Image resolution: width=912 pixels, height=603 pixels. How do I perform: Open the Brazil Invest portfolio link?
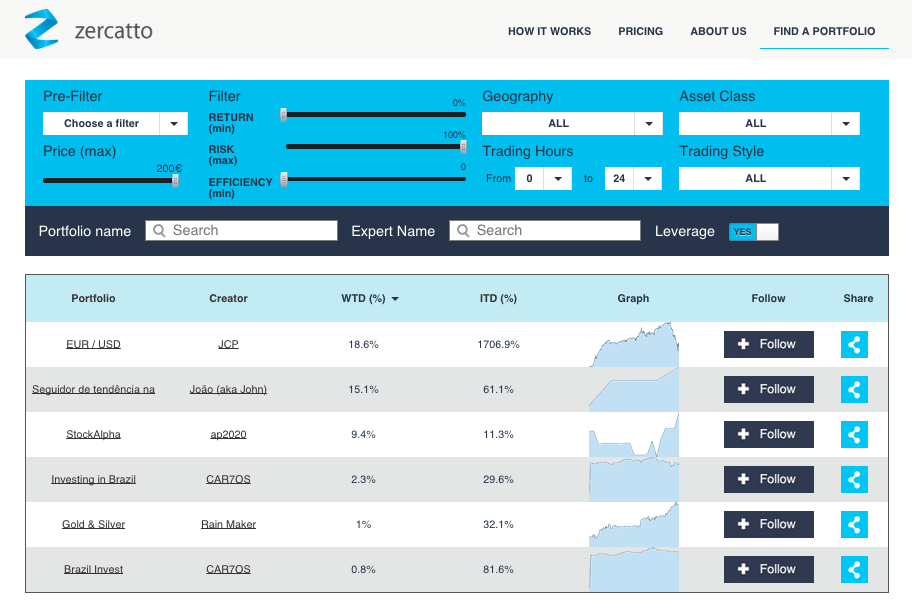tap(93, 569)
